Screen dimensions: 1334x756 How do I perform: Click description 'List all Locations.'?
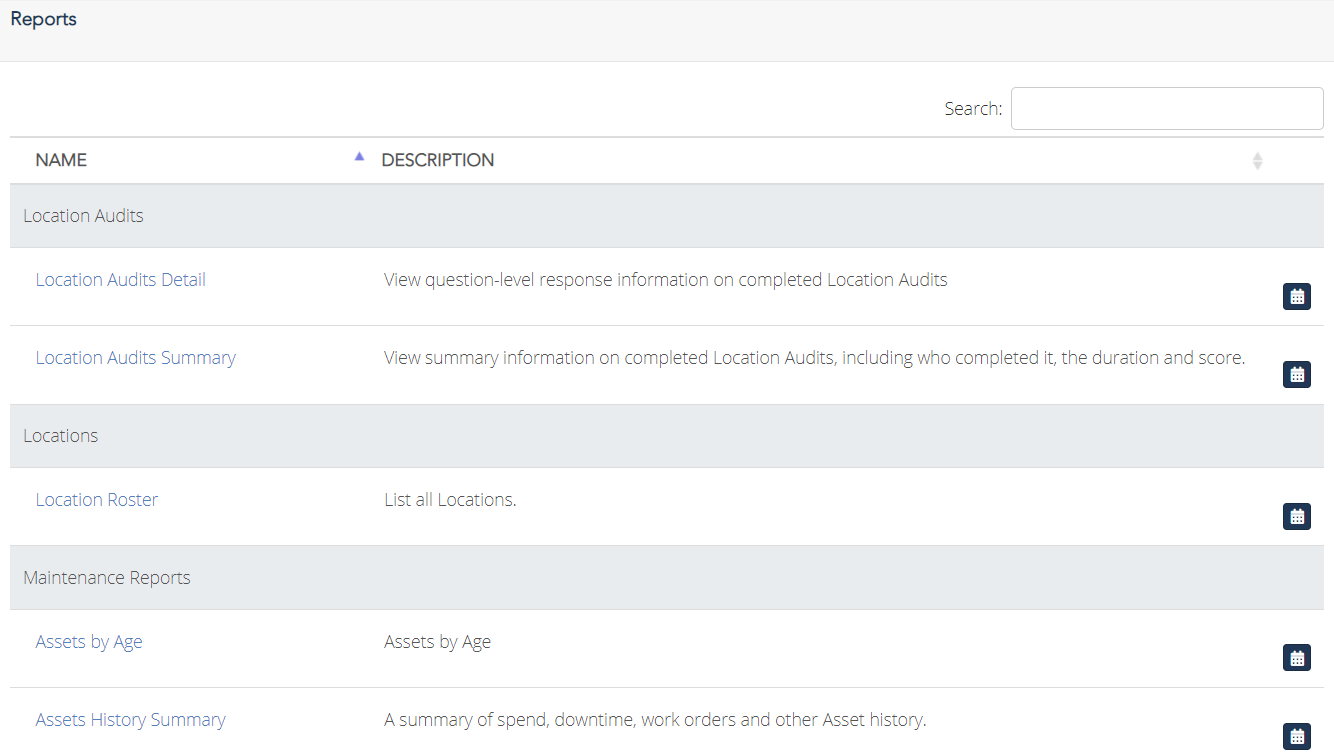pos(450,500)
